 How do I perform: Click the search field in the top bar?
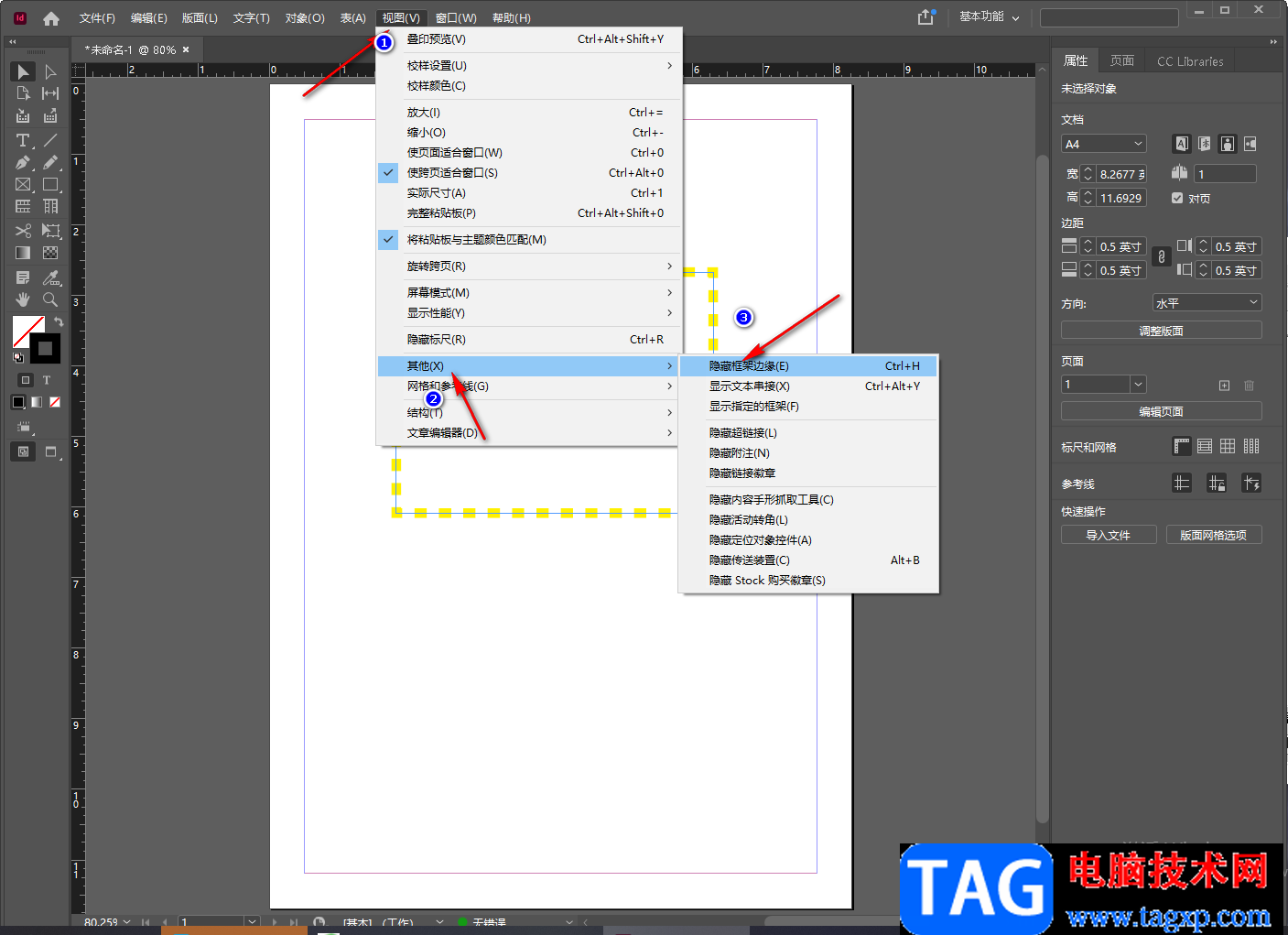(x=1109, y=17)
